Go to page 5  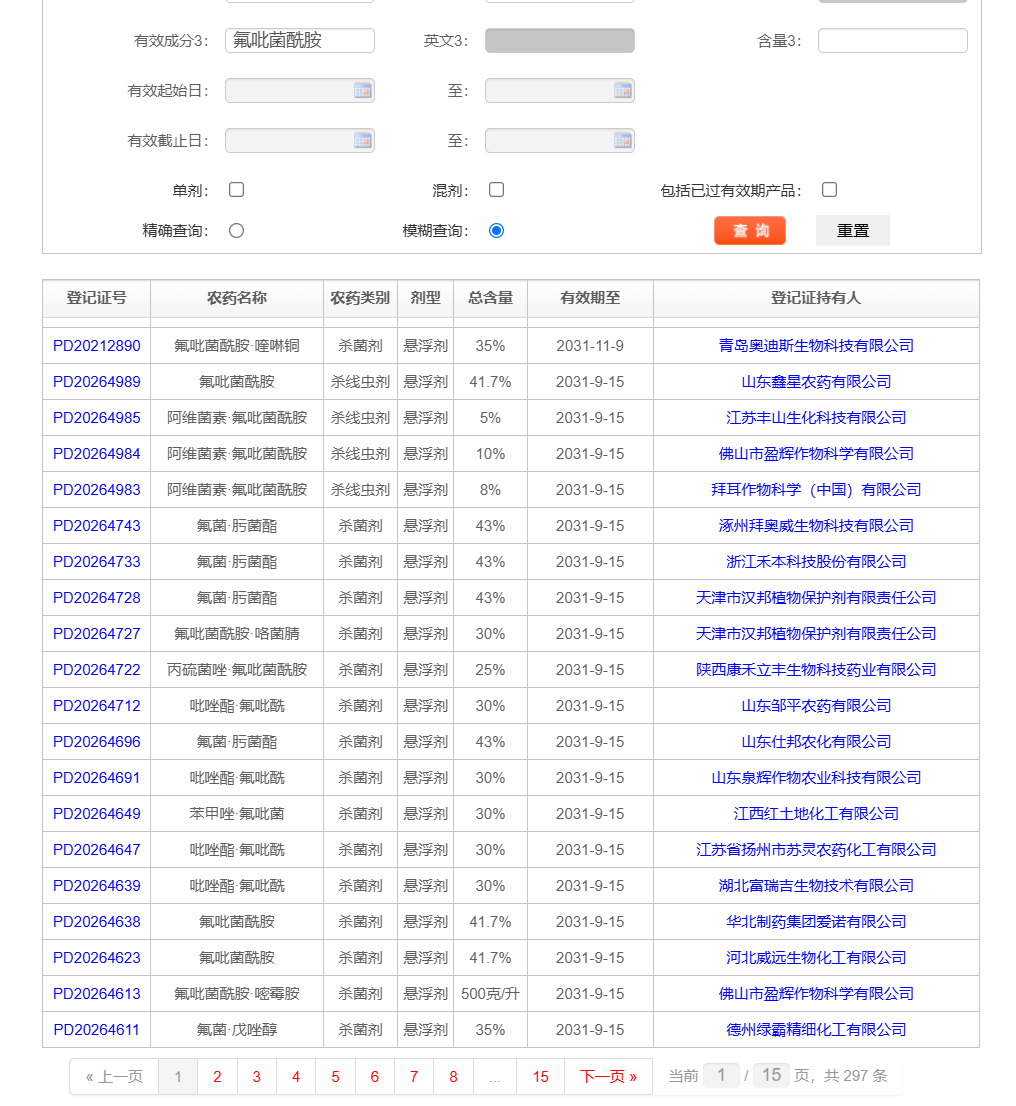[335, 1076]
